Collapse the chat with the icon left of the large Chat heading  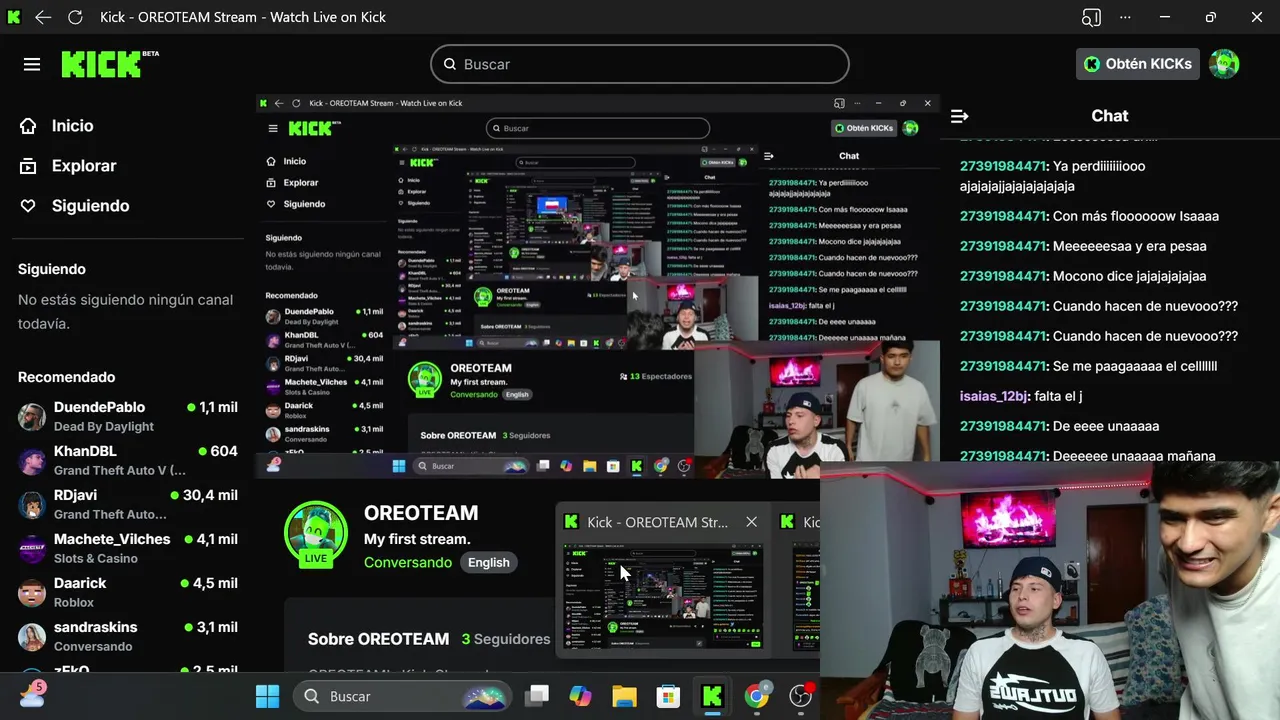[x=959, y=116]
